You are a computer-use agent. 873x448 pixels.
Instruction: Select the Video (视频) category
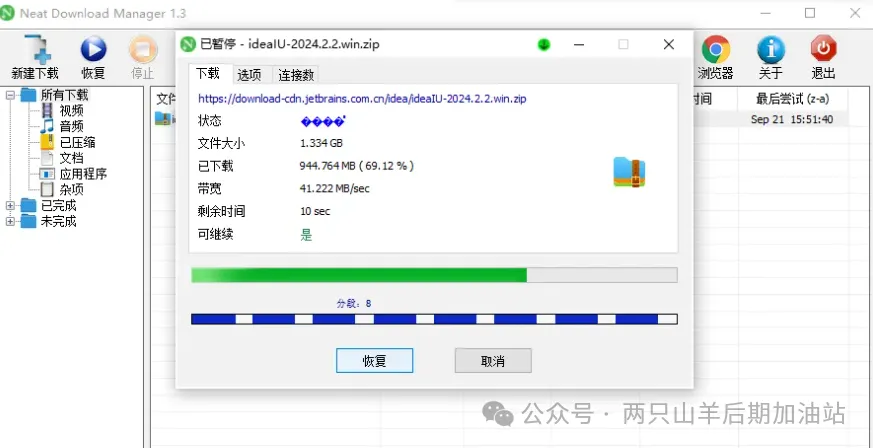click(71, 111)
